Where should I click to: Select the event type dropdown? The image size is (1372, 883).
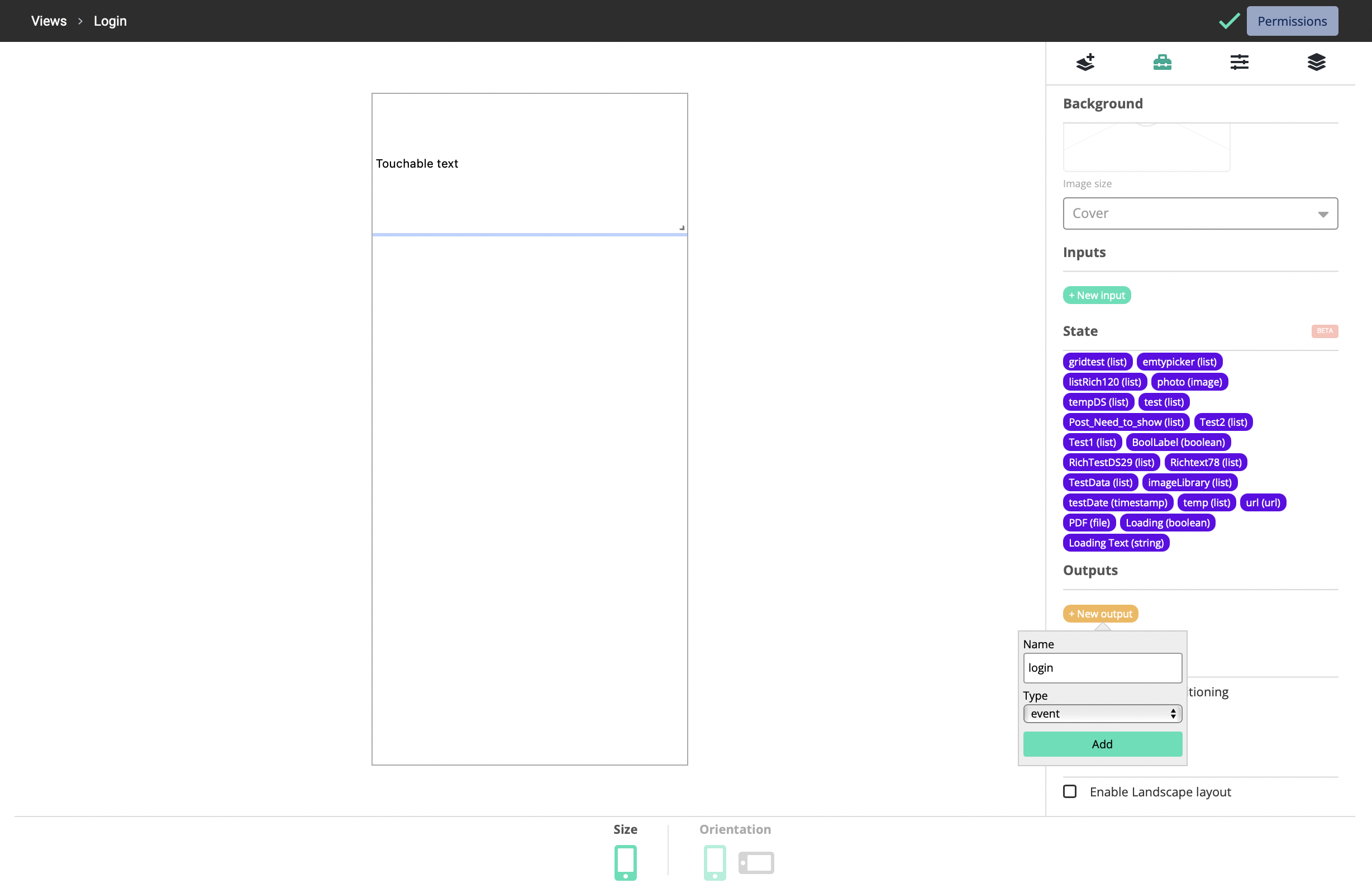(x=1102, y=713)
